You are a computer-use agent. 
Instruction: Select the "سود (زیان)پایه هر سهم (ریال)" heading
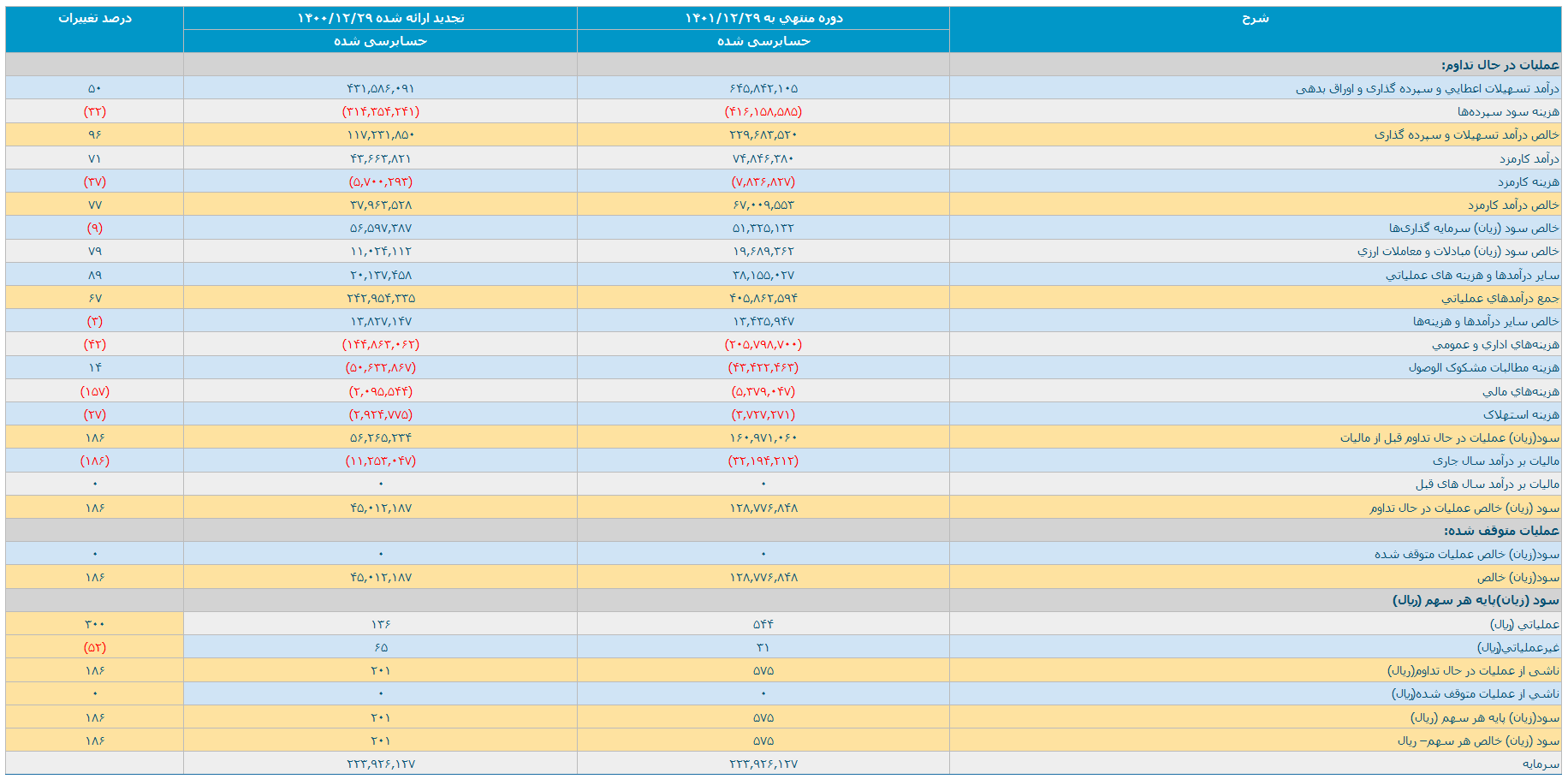pos(1476,600)
